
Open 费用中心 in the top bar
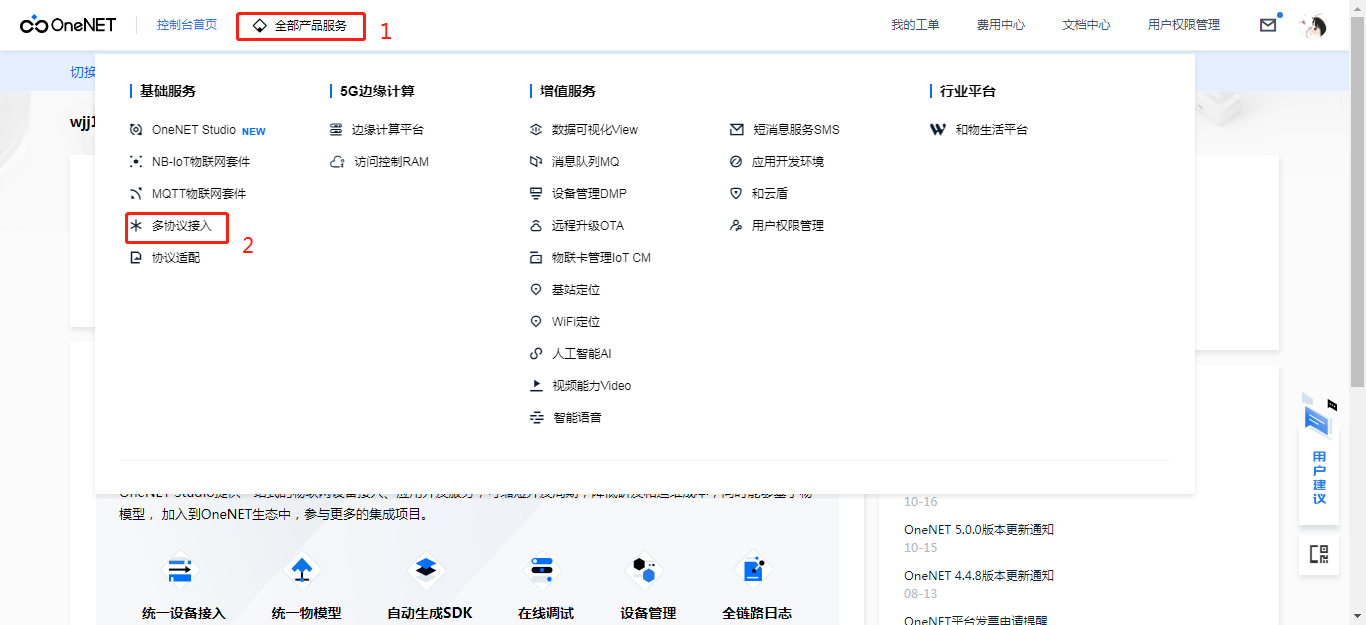[x=1001, y=25]
